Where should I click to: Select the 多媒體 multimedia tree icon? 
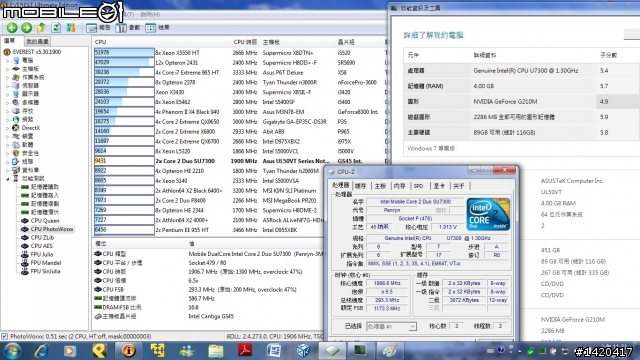[16, 102]
